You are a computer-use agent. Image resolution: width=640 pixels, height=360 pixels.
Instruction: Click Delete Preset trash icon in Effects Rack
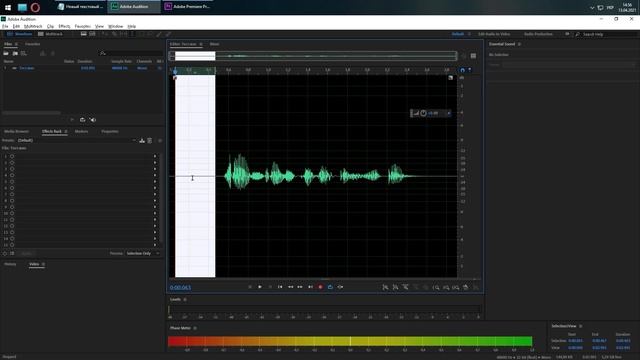pyautogui.click(x=150, y=140)
